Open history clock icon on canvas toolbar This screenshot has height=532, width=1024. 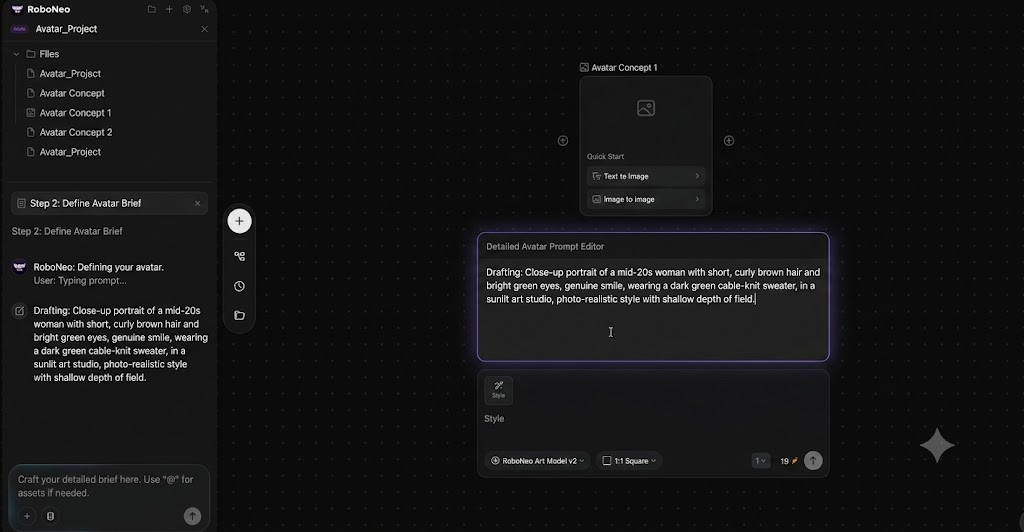click(x=240, y=287)
